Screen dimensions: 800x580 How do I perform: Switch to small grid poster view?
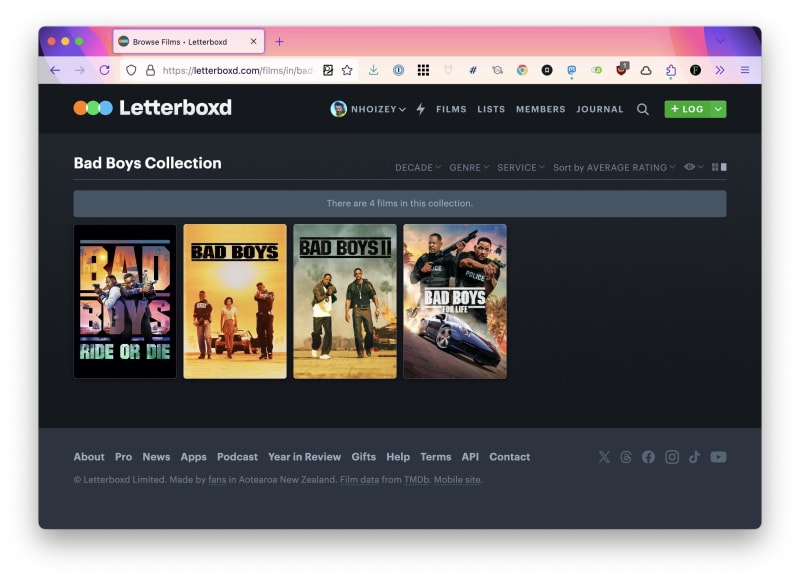pyautogui.click(x=715, y=167)
